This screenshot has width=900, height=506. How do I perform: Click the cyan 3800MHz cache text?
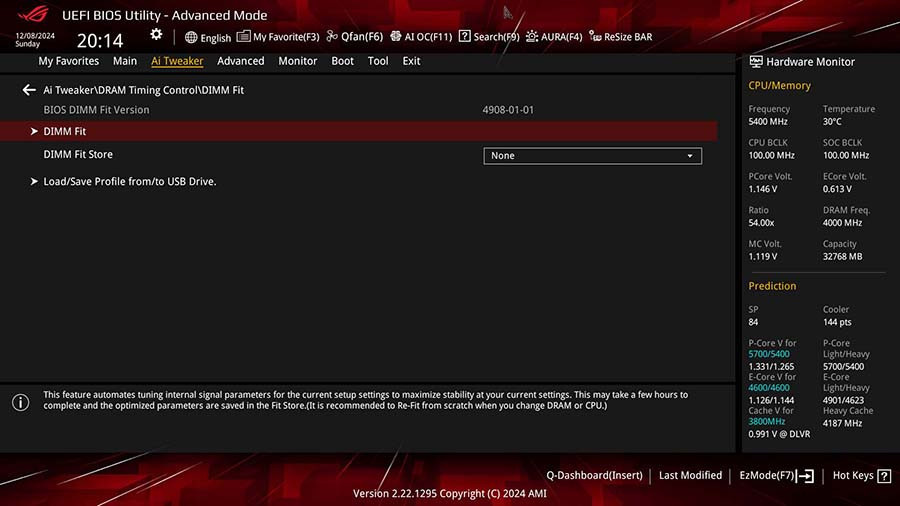coord(766,422)
